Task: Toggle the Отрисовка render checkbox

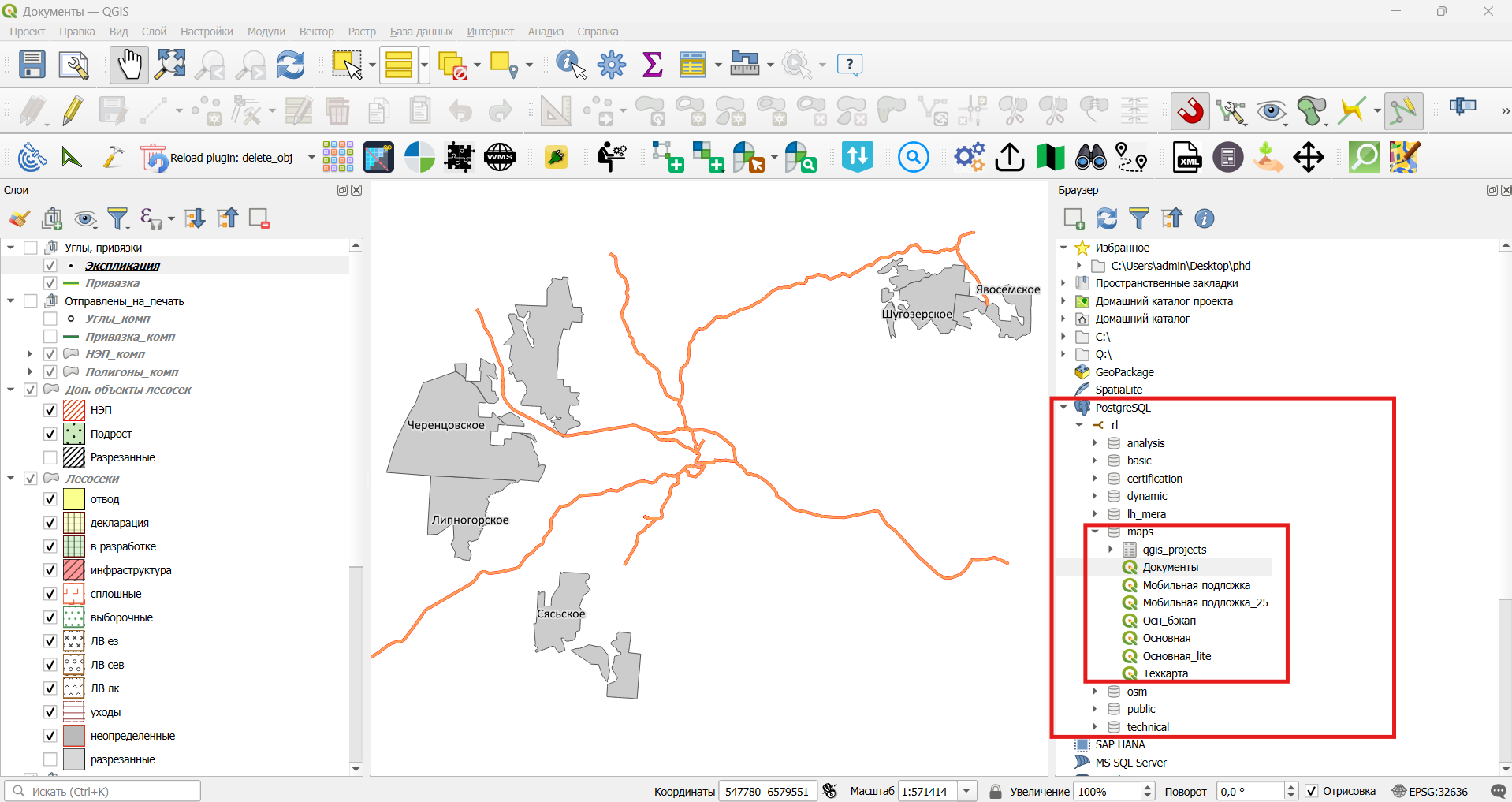Action: click(1312, 791)
